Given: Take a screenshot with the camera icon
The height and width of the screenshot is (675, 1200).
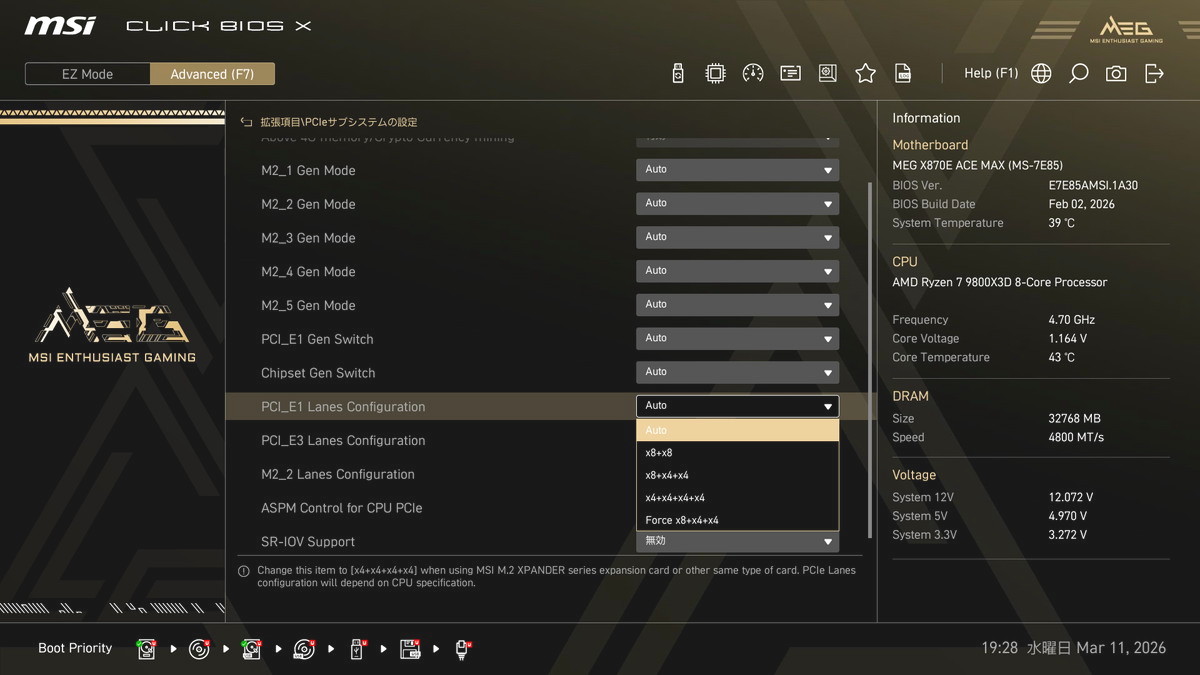Looking at the screenshot, I should 1116,73.
